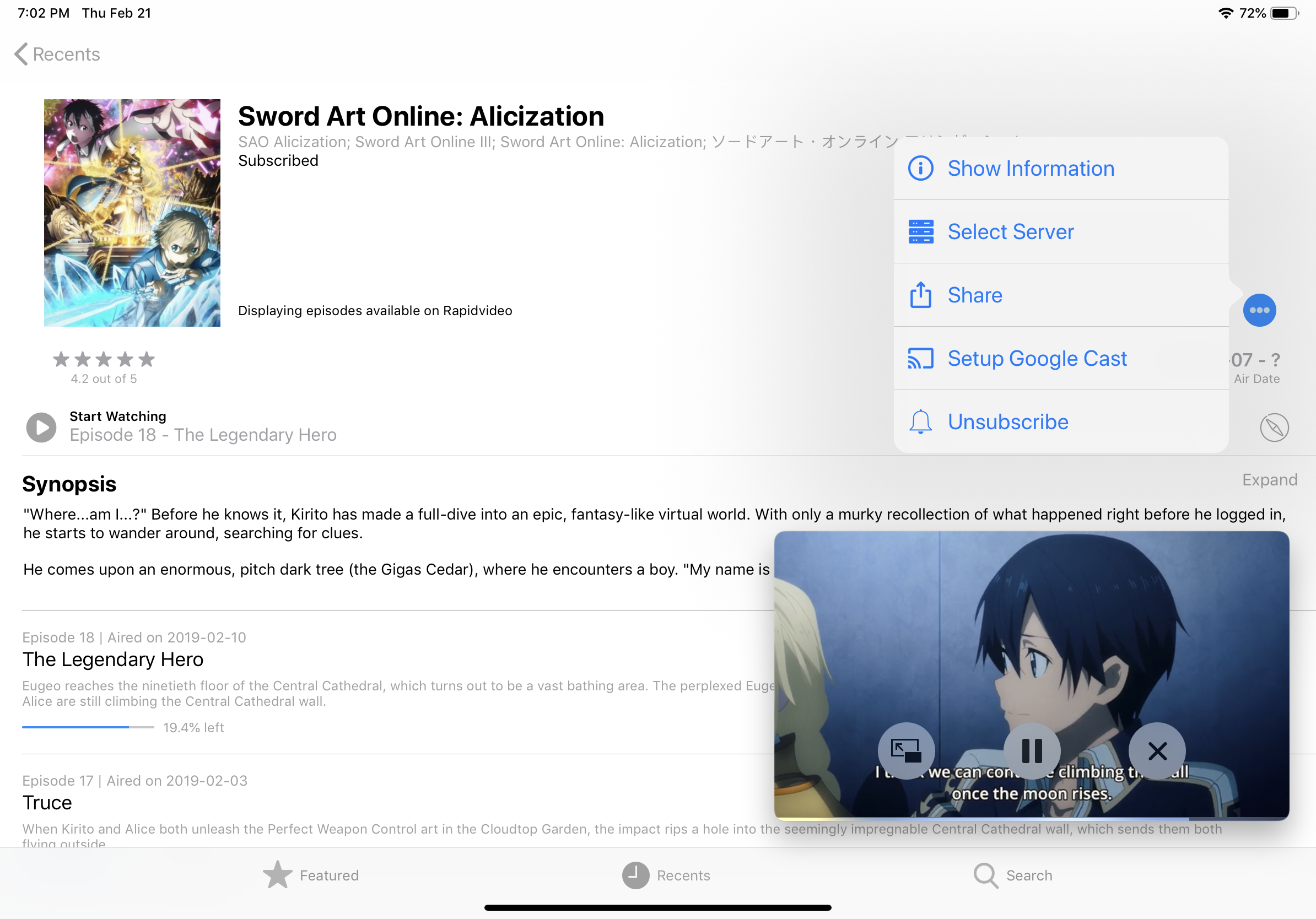The width and height of the screenshot is (1316, 919).
Task: Switch to the Search tab
Action: (x=1013, y=875)
